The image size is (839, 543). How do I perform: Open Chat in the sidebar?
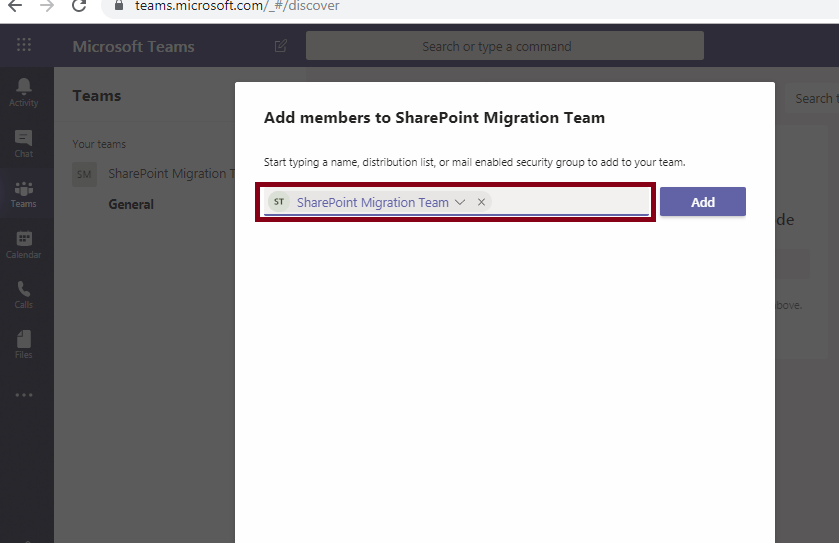point(24,144)
